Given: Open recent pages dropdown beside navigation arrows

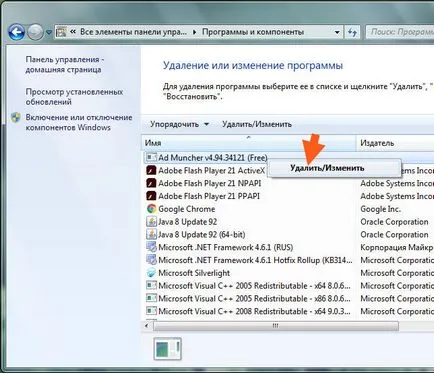Looking at the screenshot, I should (49, 33).
